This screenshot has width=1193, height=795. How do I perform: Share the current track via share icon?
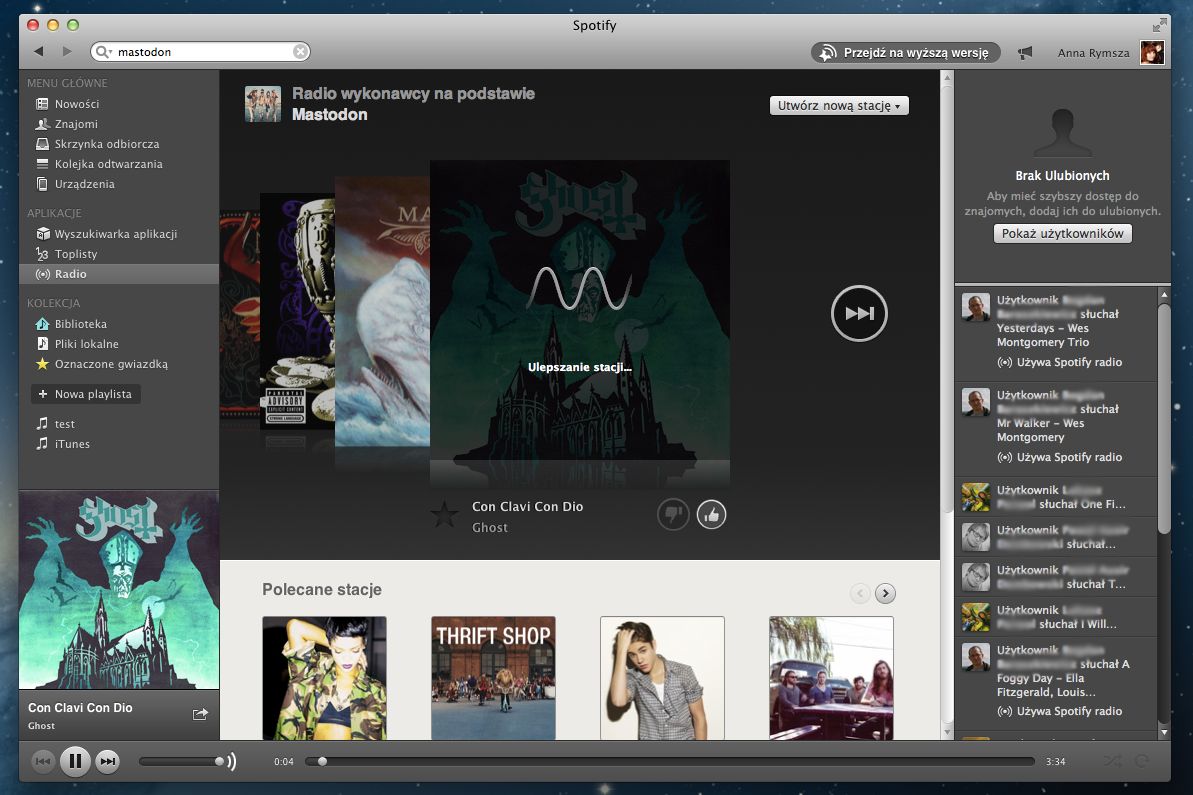[x=200, y=714]
